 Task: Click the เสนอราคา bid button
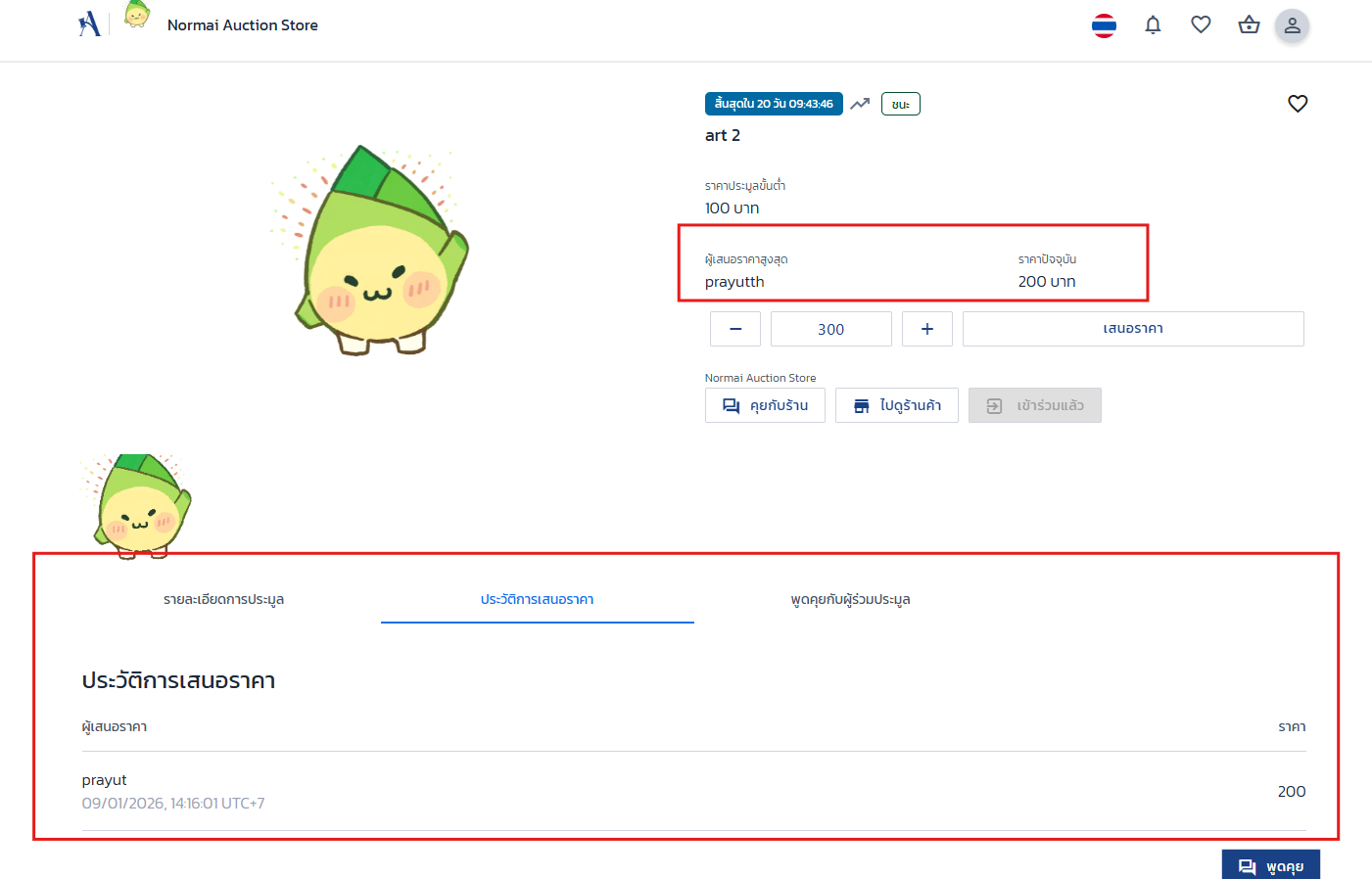point(1132,328)
